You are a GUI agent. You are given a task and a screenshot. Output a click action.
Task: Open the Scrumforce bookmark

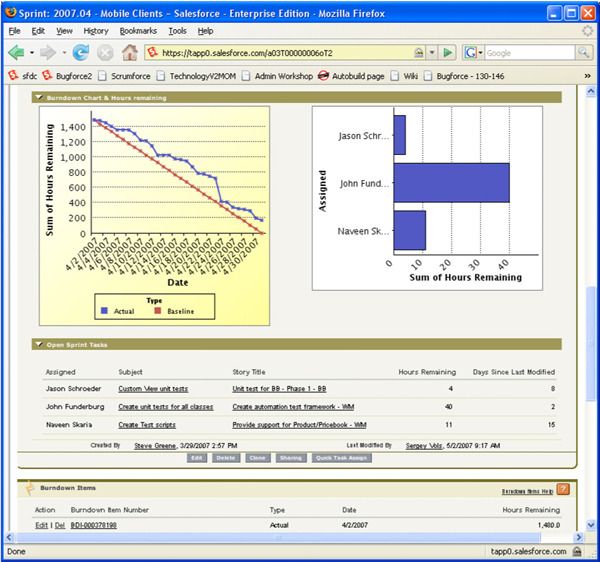tap(124, 76)
